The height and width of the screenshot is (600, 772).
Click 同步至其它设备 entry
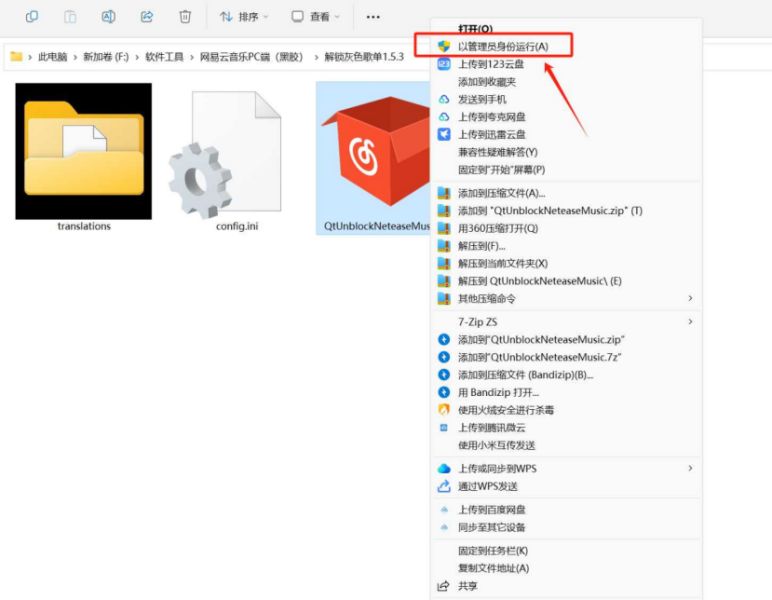(566, 527)
